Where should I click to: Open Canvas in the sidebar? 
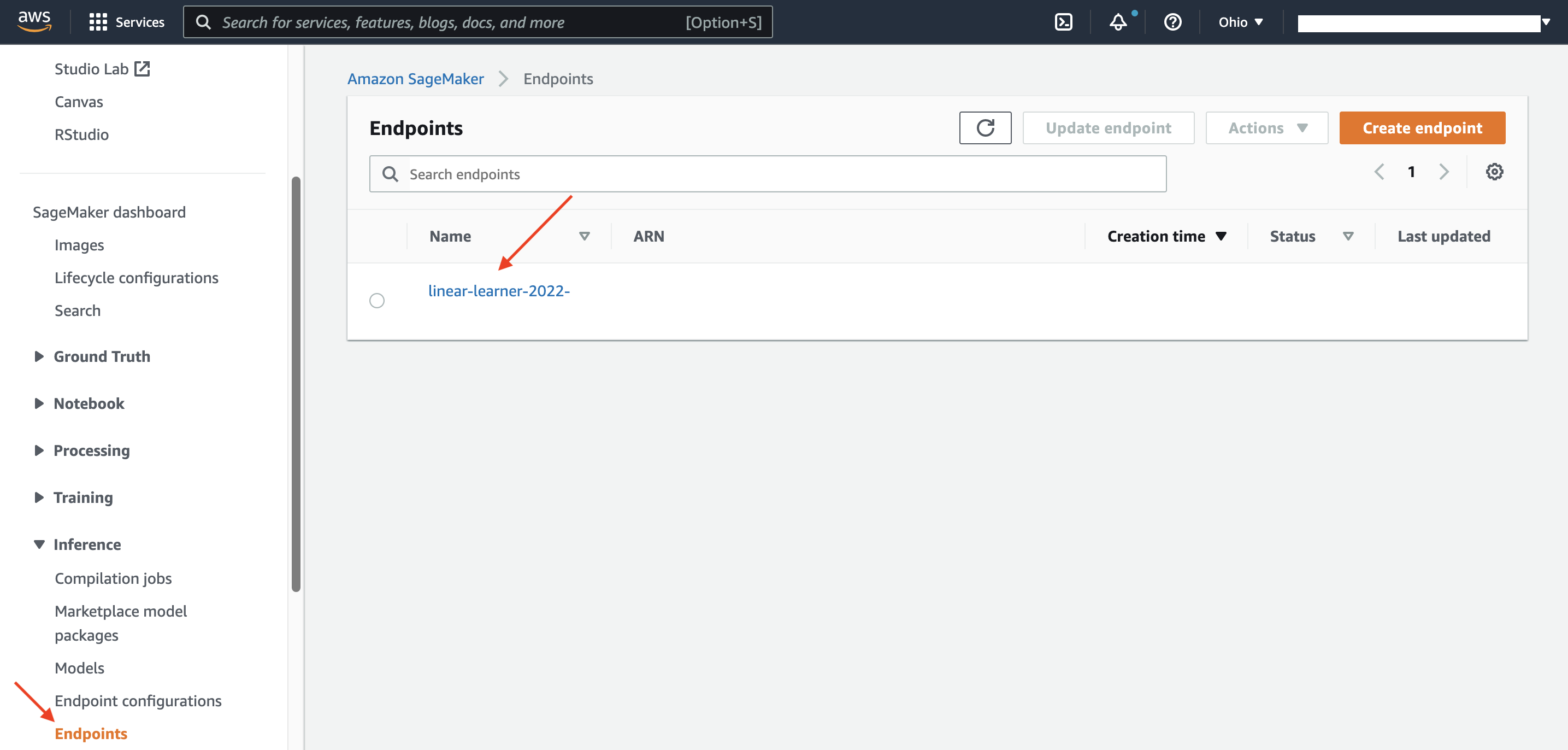pos(79,102)
